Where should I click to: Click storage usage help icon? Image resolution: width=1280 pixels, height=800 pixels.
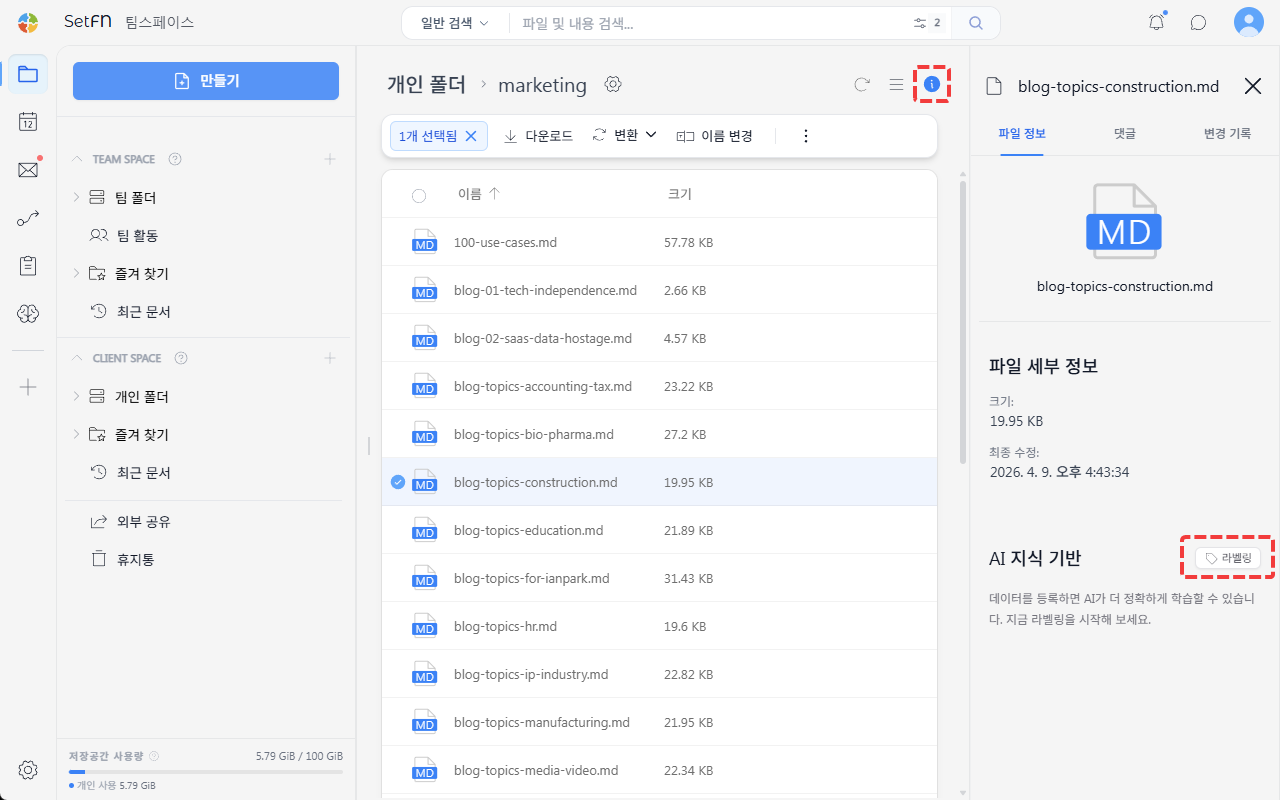pyautogui.click(x=154, y=756)
